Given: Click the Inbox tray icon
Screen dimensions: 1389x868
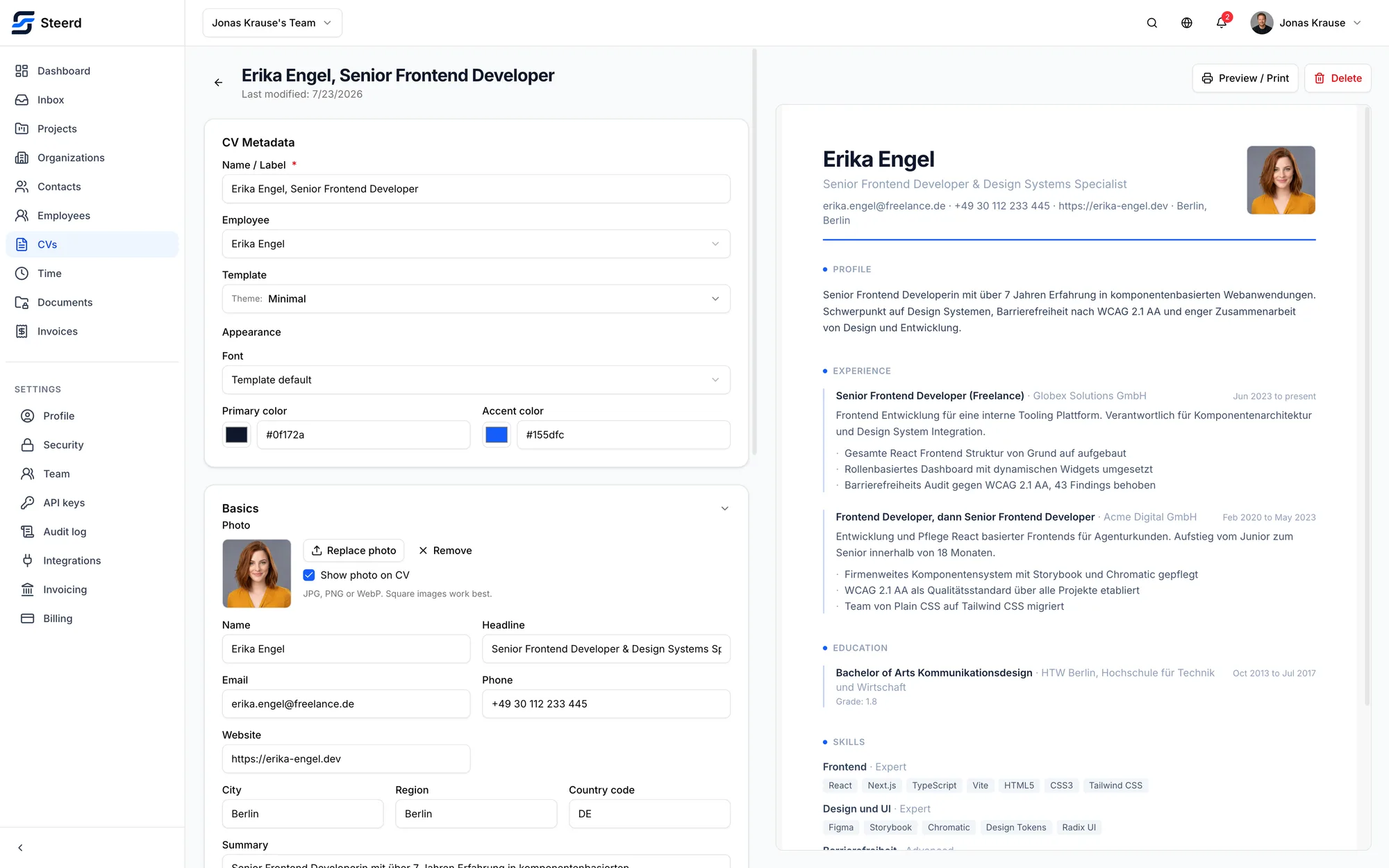Looking at the screenshot, I should pos(22,100).
